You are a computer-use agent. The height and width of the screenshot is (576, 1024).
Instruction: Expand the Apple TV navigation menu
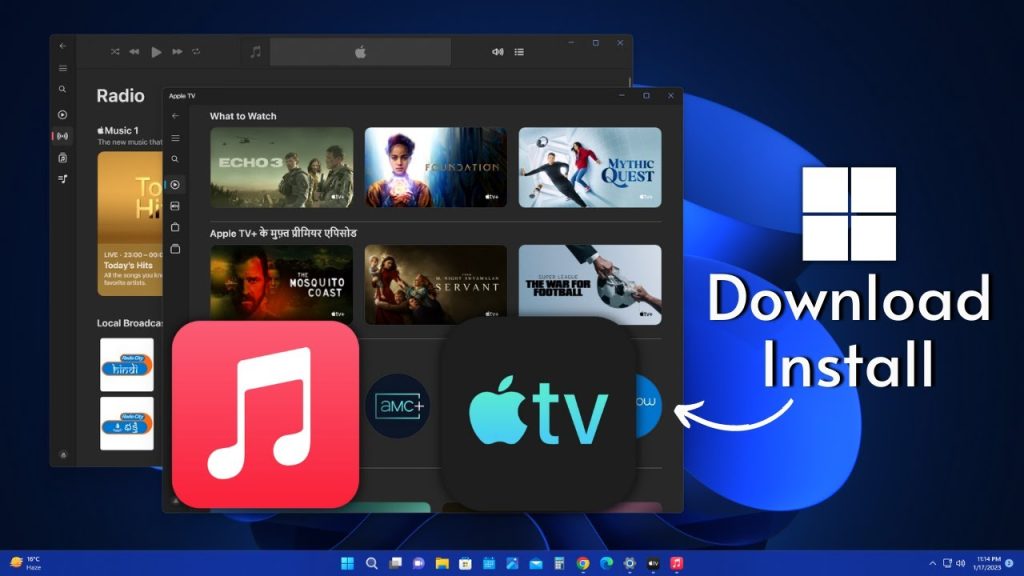tap(175, 138)
